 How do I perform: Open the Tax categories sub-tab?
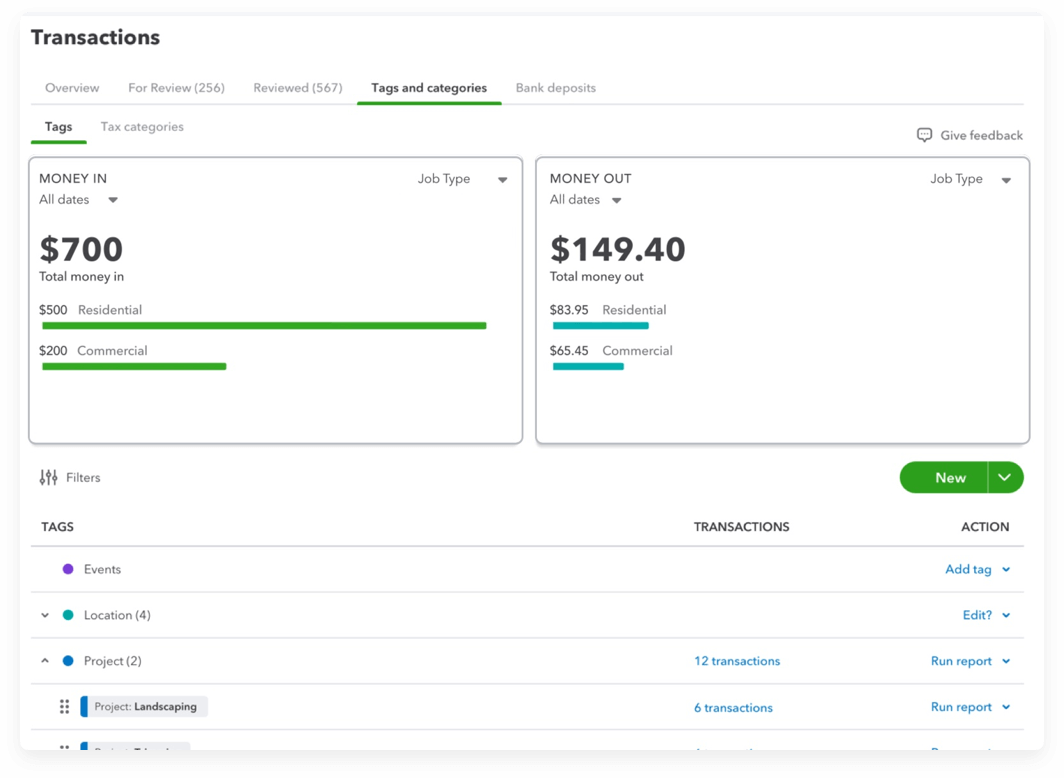coord(142,127)
